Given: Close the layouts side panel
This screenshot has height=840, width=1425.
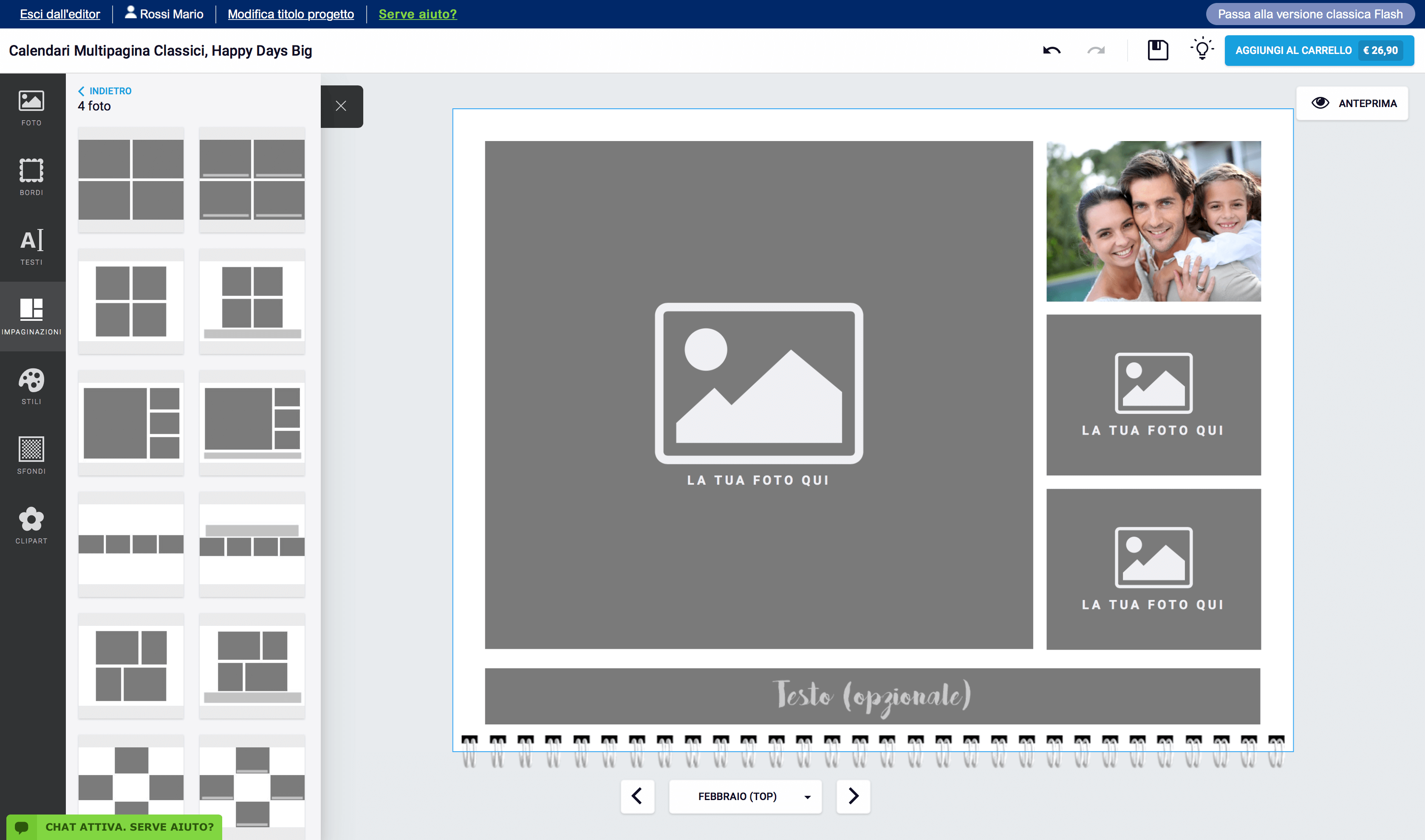Looking at the screenshot, I should (341, 106).
